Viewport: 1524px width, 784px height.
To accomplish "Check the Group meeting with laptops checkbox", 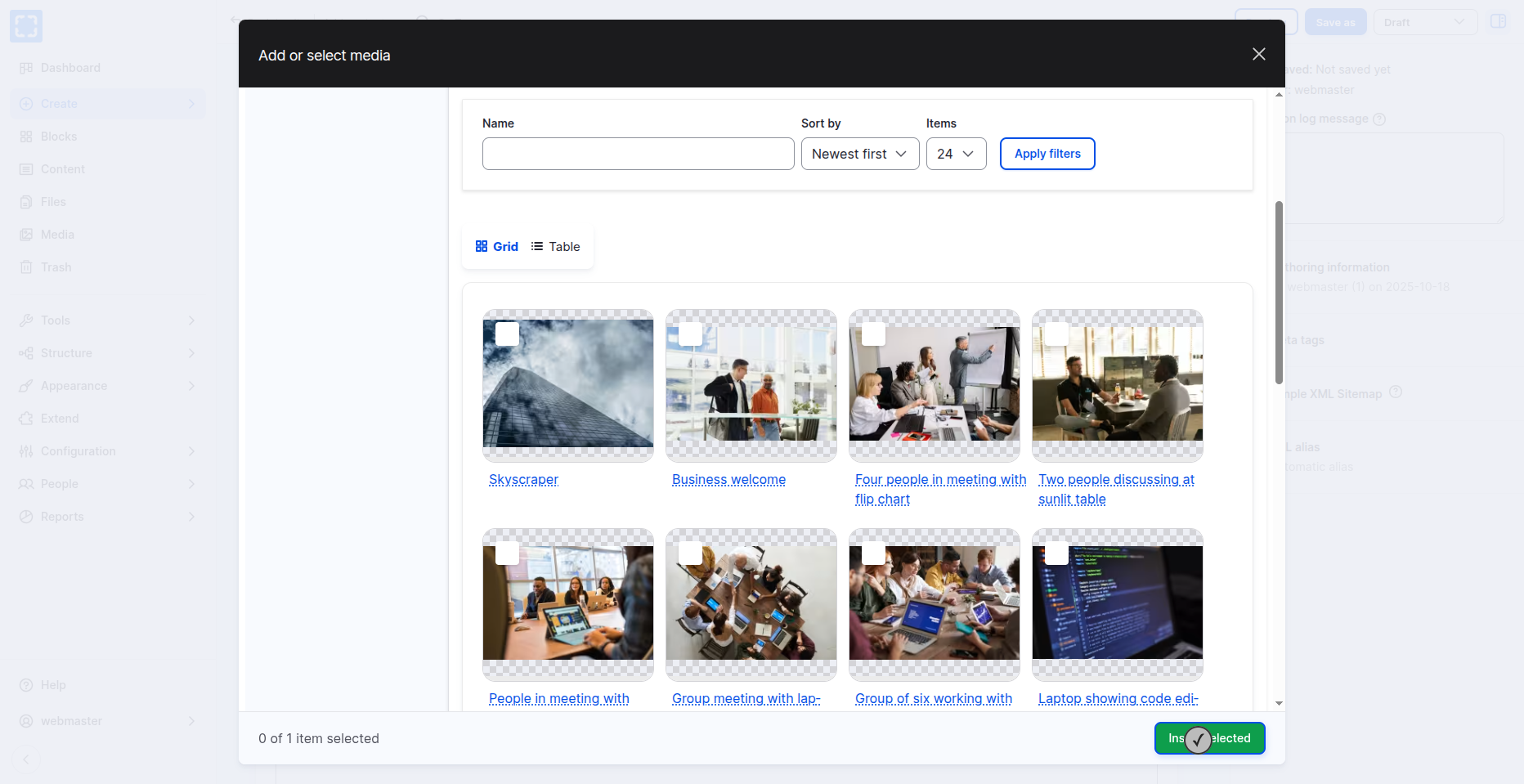I will (690, 553).
